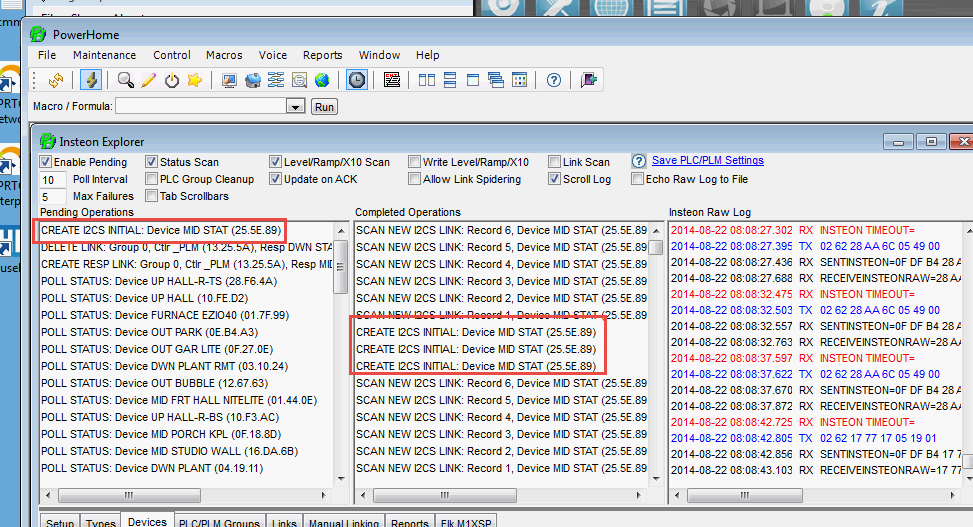The image size is (973, 527).
Task: Click the document search toolbar icon
Action: pos(299,80)
